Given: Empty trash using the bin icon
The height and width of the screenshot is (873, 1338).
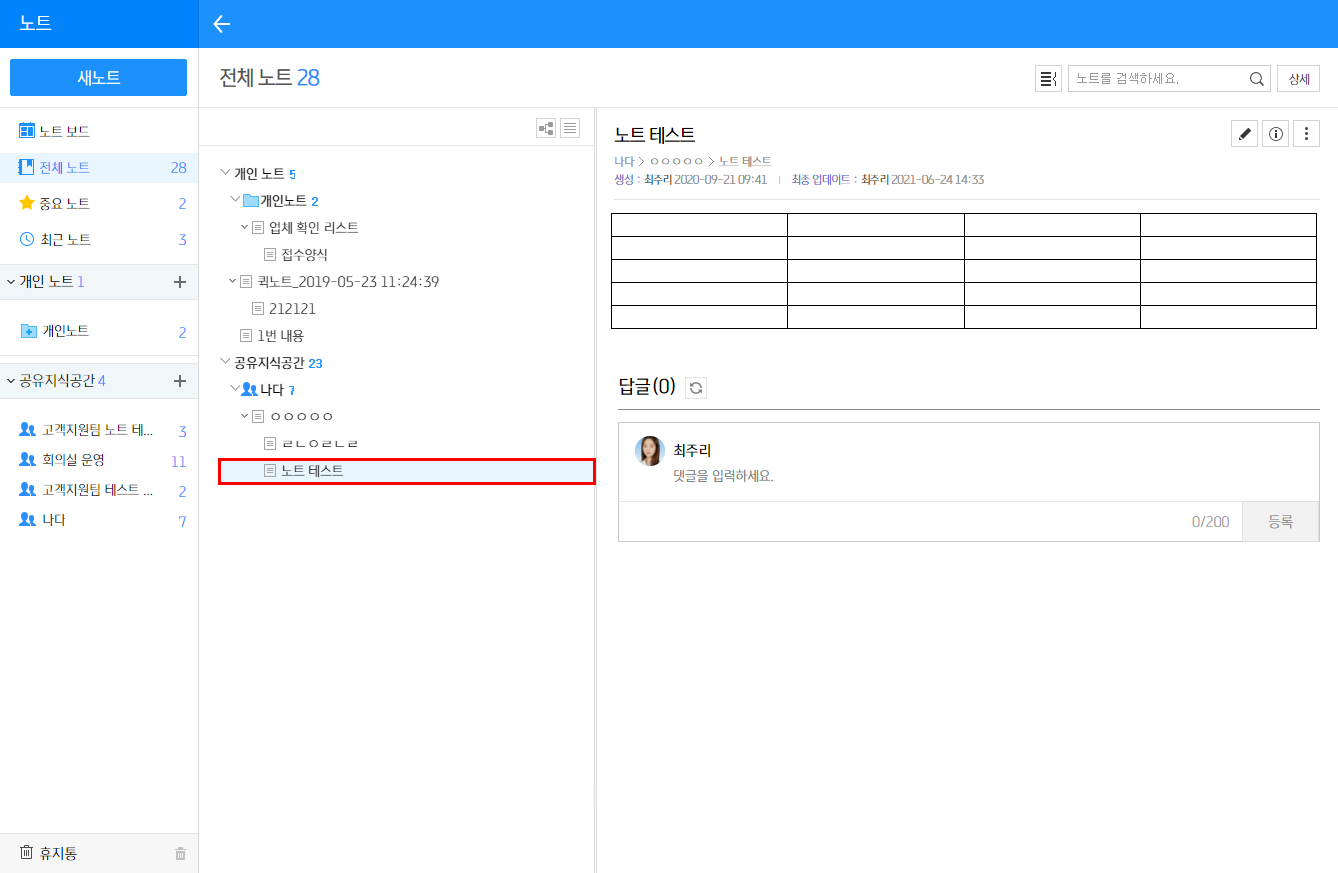Looking at the screenshot, I should (x=180, y=854).
